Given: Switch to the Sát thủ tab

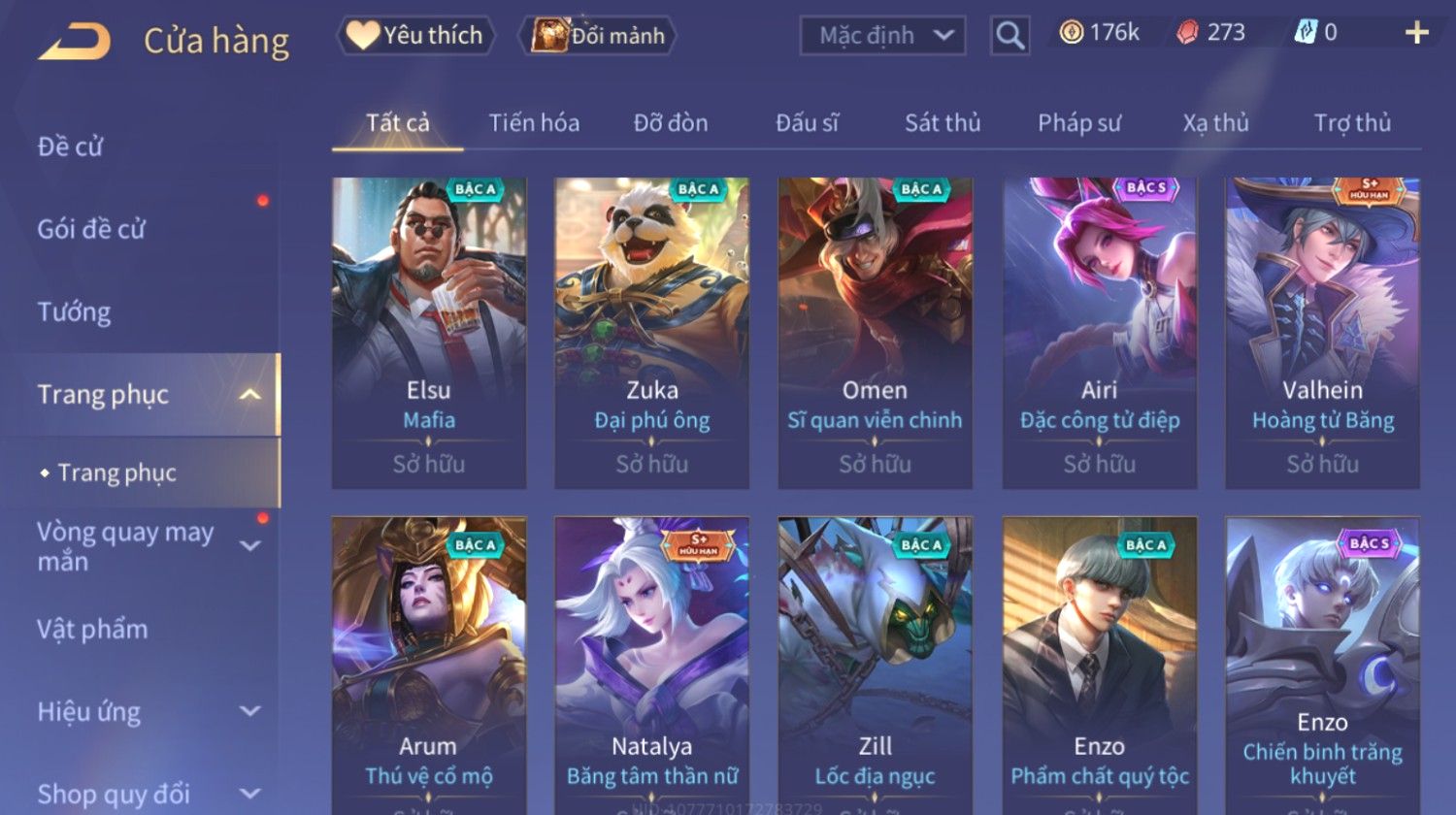Looking at the screenshot, I should [943, 123].
